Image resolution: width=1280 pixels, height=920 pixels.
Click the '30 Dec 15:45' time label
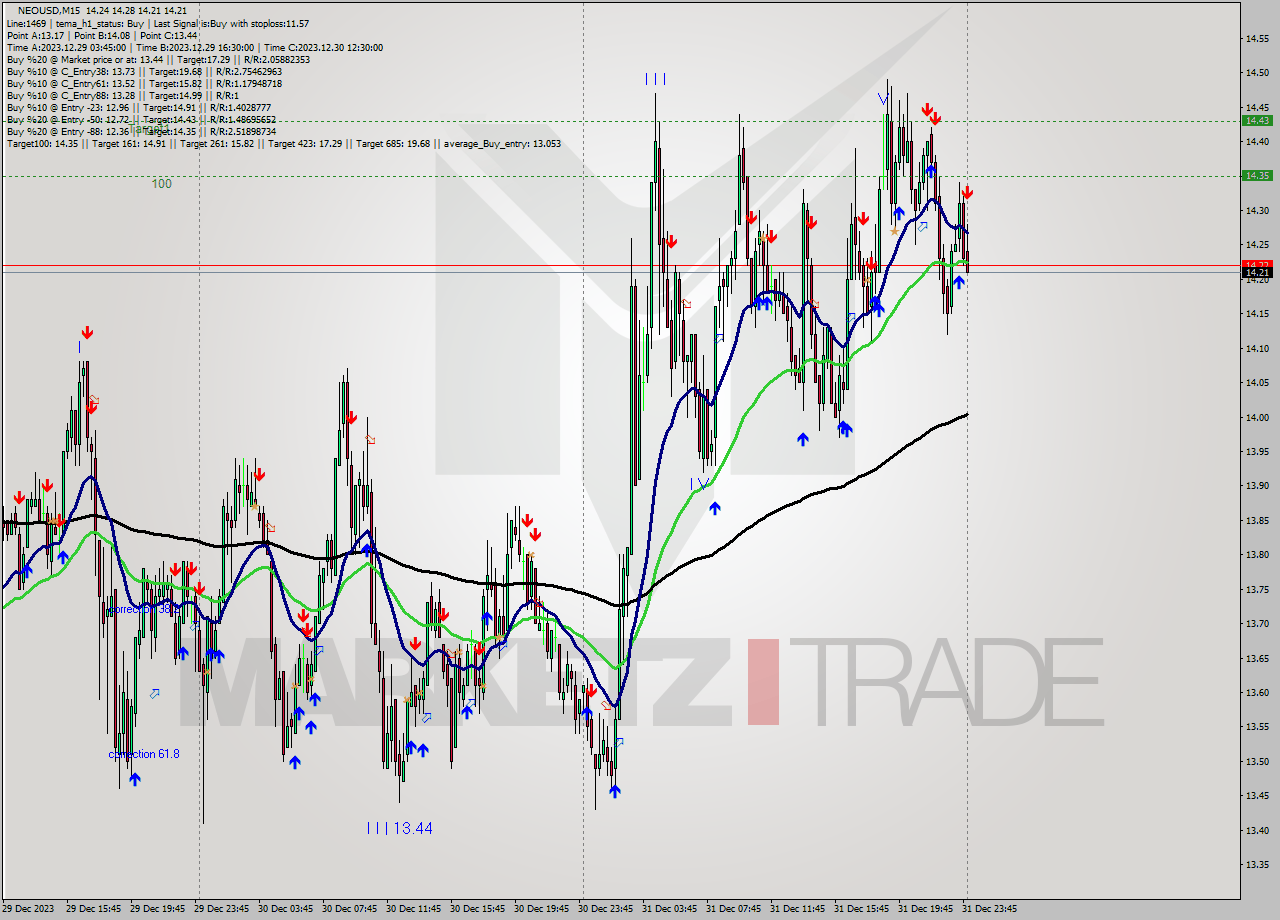[x=477, y=909]
